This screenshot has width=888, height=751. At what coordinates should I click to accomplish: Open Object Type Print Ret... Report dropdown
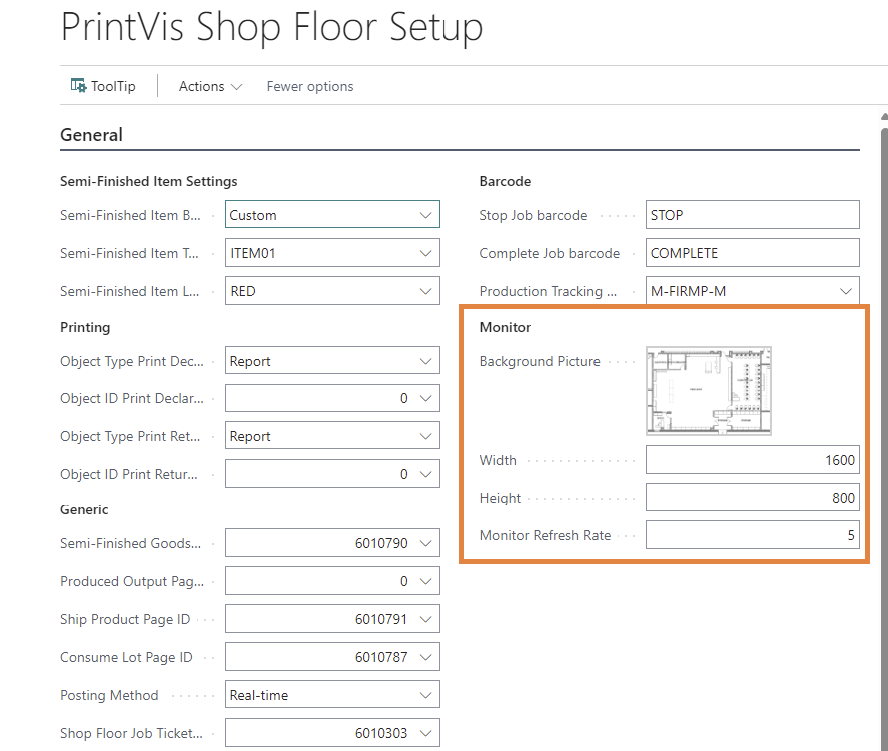click(x=425, y=436)
